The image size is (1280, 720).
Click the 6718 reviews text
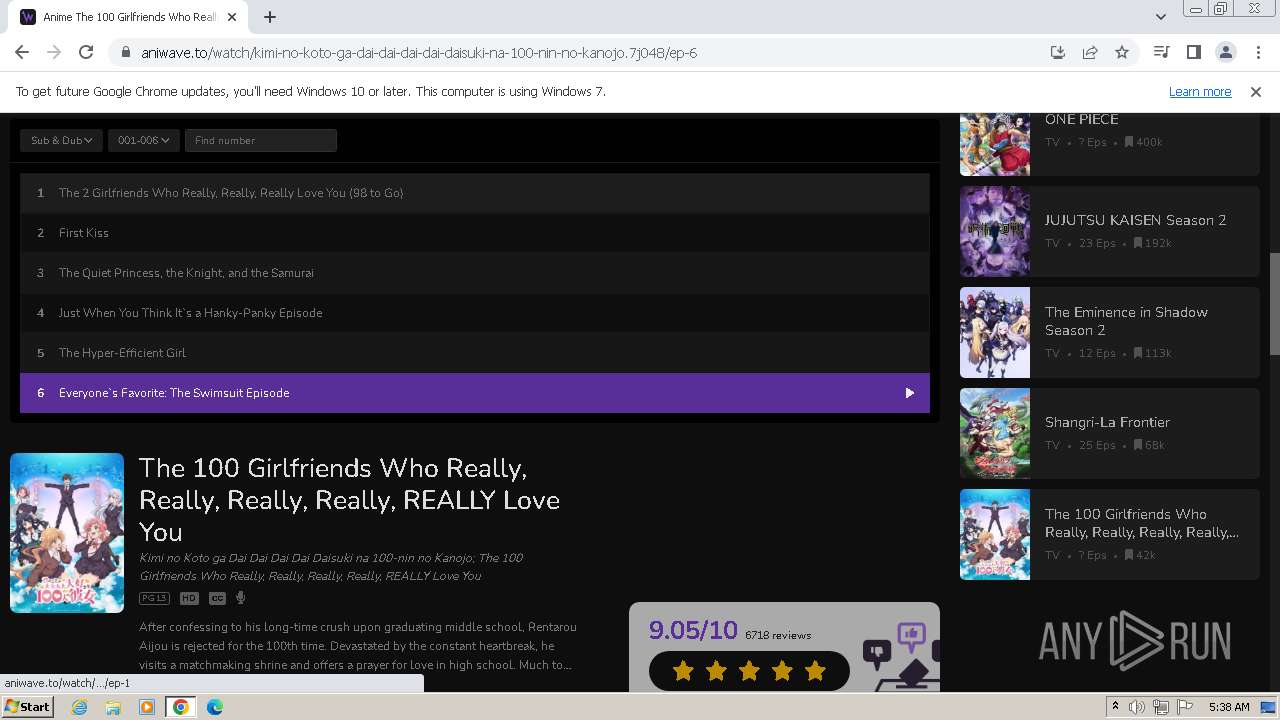point(778,635)
